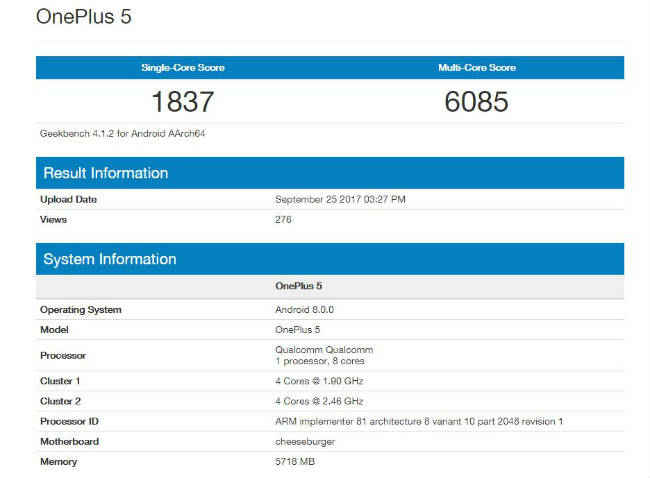This screenshot has width=650, height=478.
Task: Click the Cluster 2 label
Action: pos(60,401)
